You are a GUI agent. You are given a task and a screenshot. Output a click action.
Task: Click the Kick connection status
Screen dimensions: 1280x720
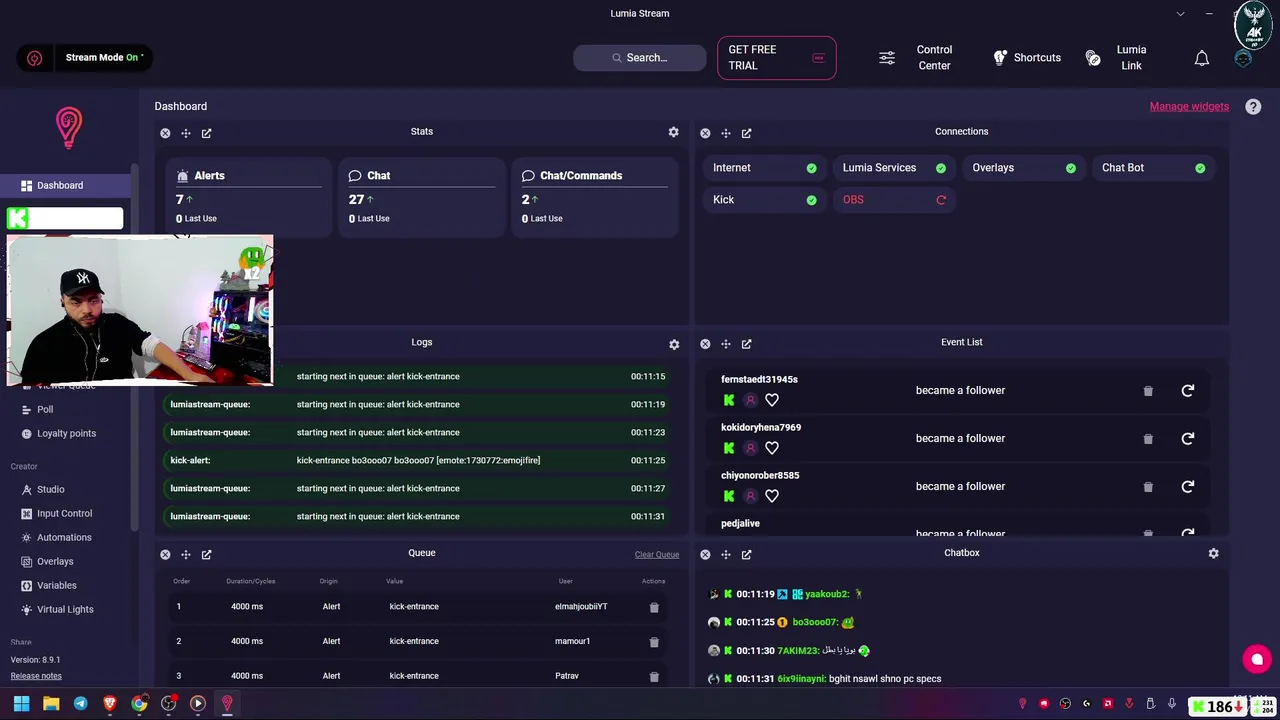tap(764, 200)
